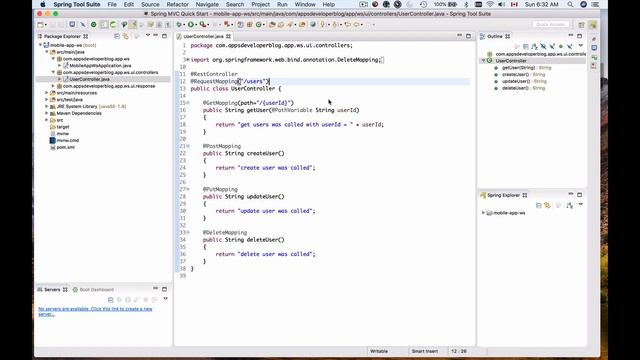Select UserController.java in Package Explorer
Screen dimensions: 640x360
(x=89, y=79)
